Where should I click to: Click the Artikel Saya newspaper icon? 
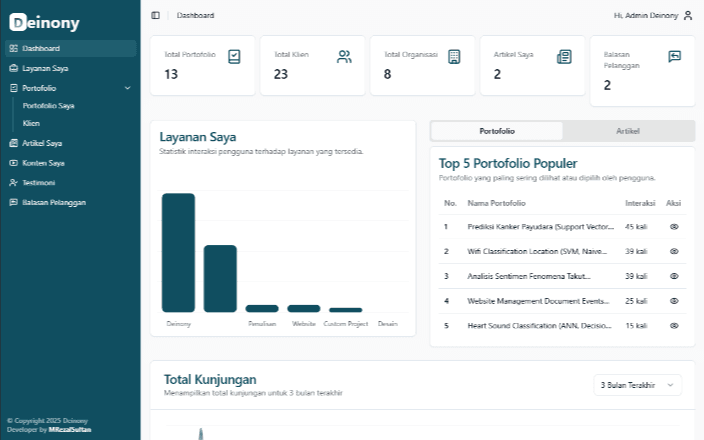point(564,56)
